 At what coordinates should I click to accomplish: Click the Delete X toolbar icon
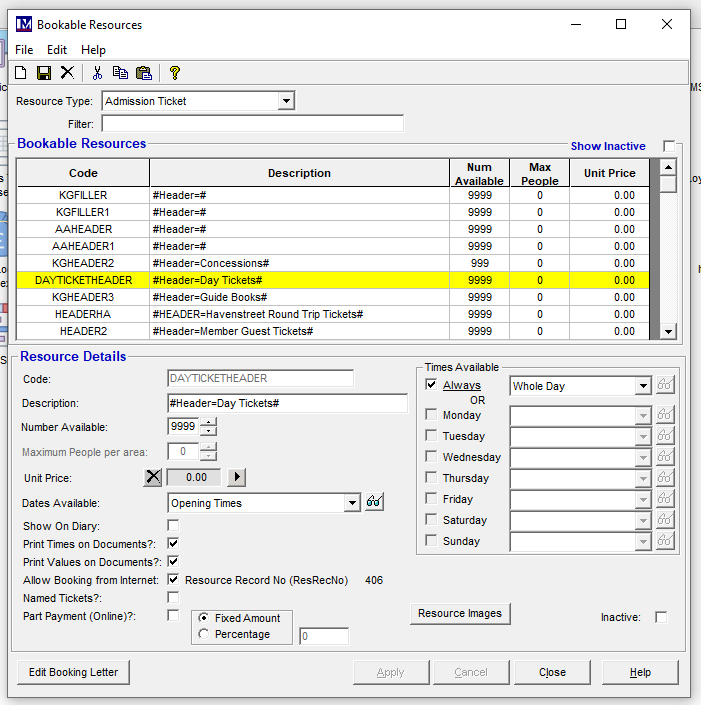click(67, 73)
